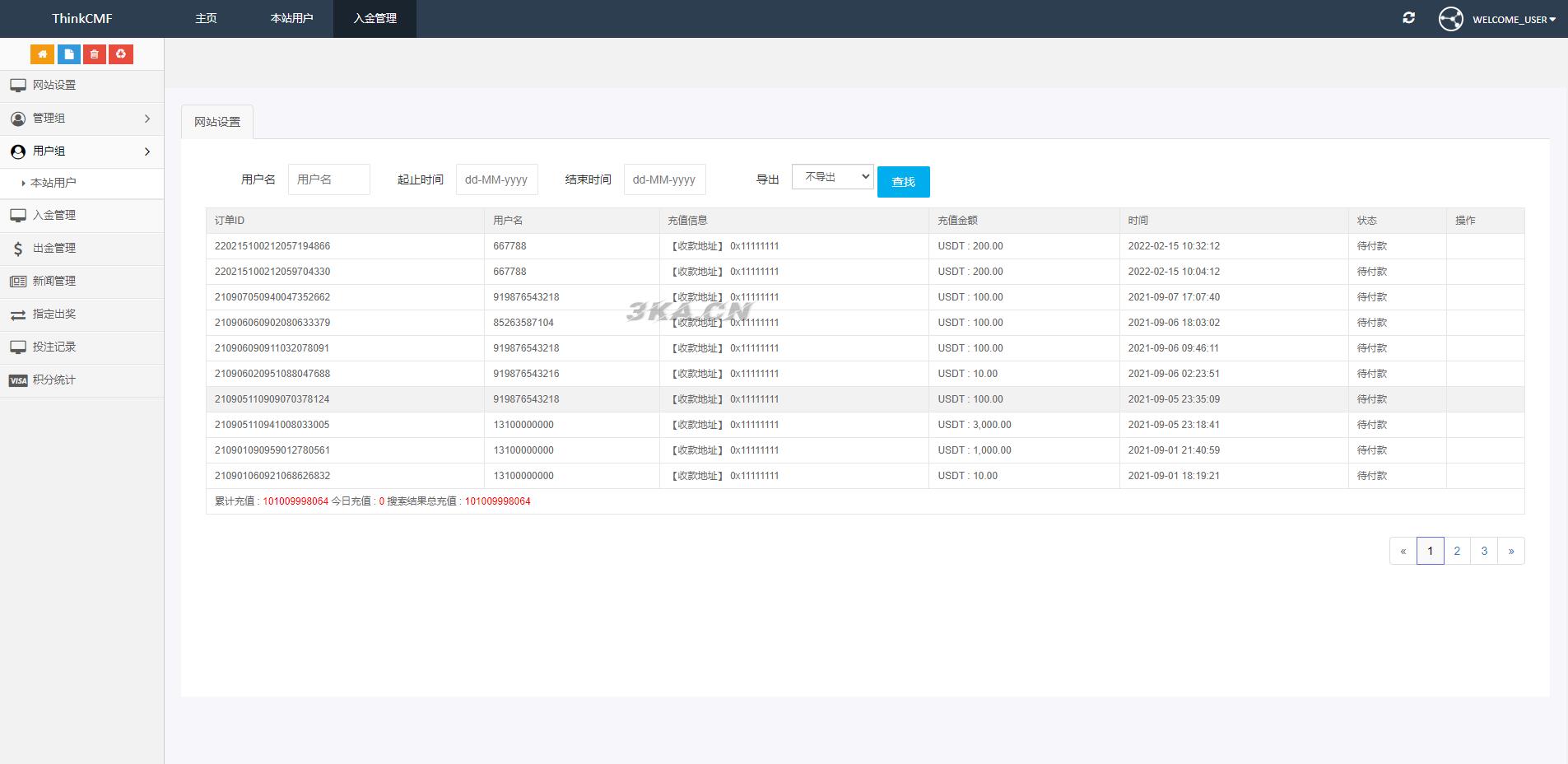
Task: Click the ThinkCMF brand logo text
Action: click(82, 18)
